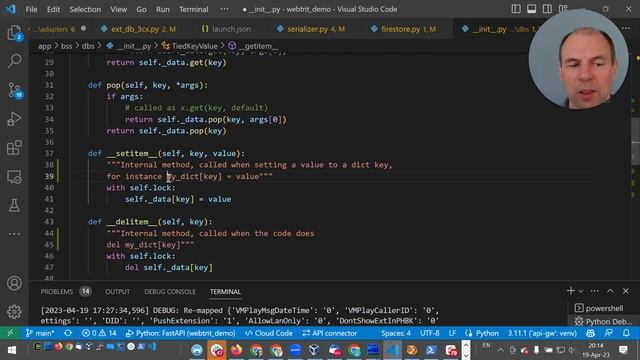Click 'dbs' breadcrumb segment
This screenshot has width=640, height=360.
click(x=88, y=46)
